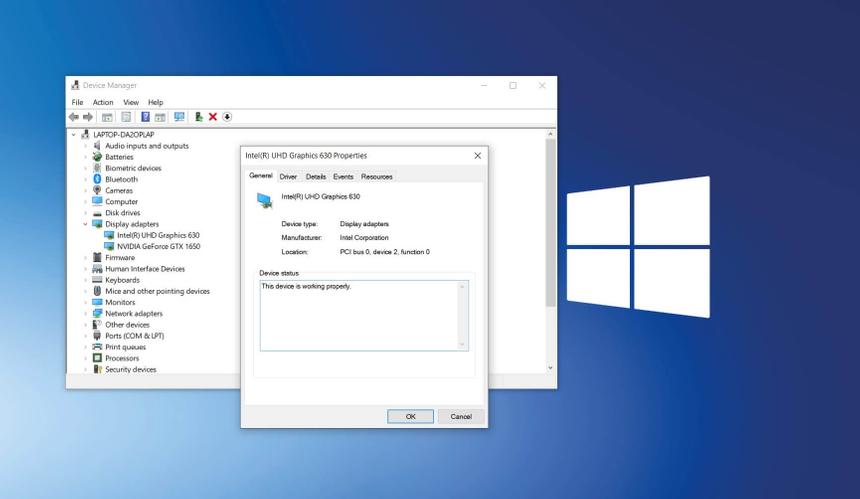This screenshot has width=860, height=499.
Task: Click the Bluetooth category icon
Action: [x=97, y=179]
